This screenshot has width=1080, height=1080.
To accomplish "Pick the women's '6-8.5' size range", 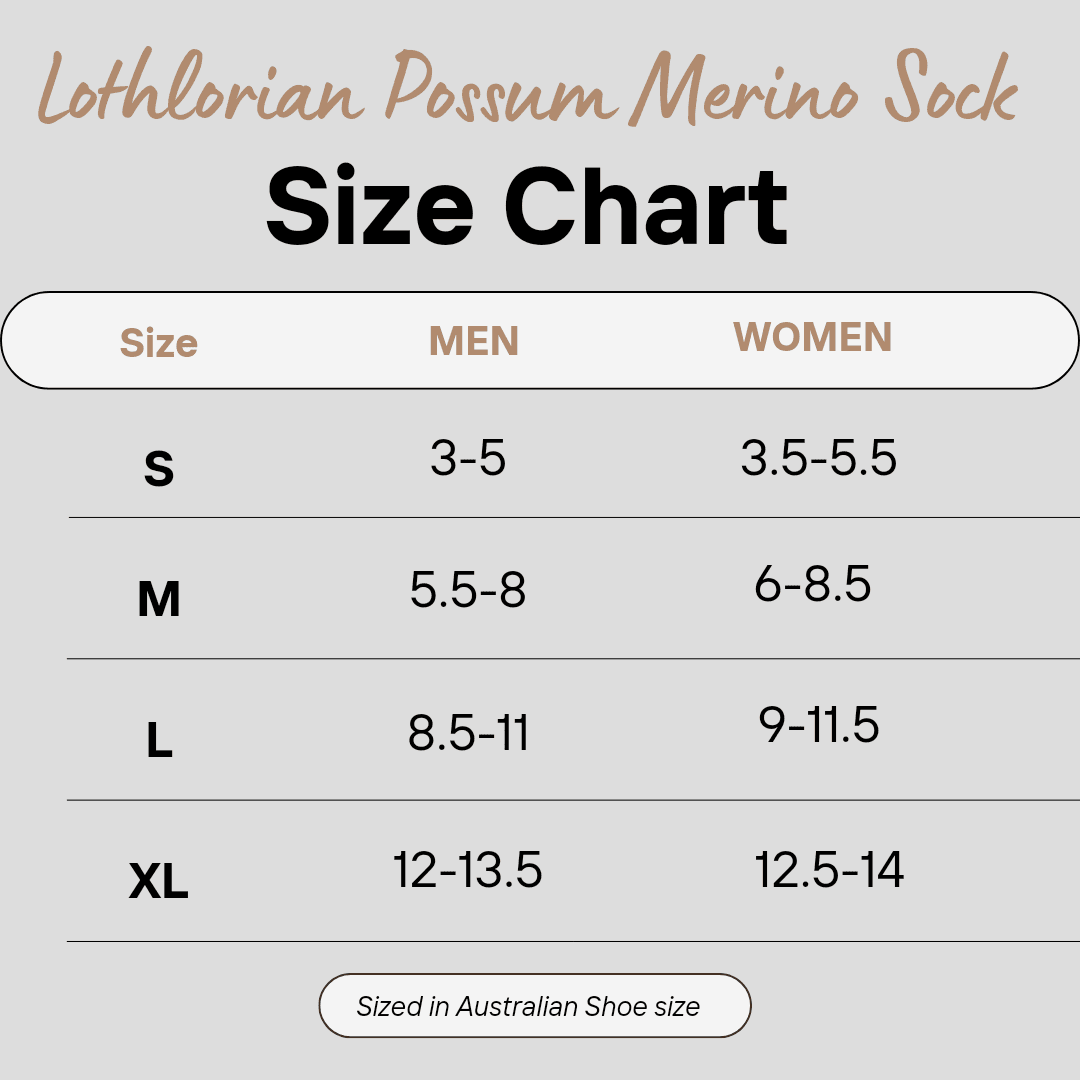I will (812, 584).
